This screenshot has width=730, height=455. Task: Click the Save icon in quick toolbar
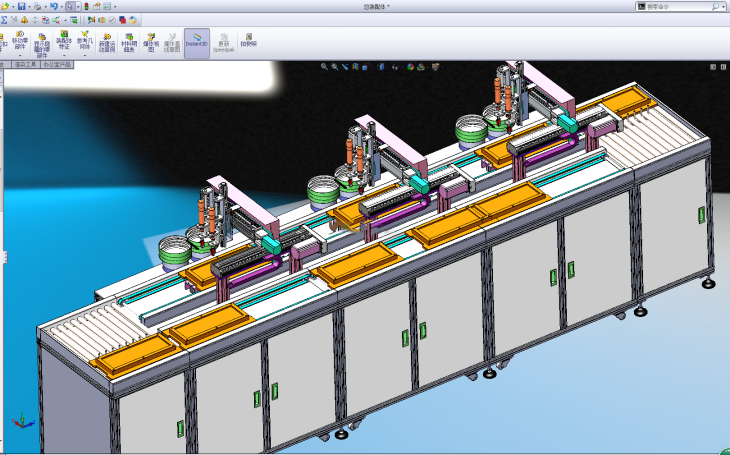(21, 6)
